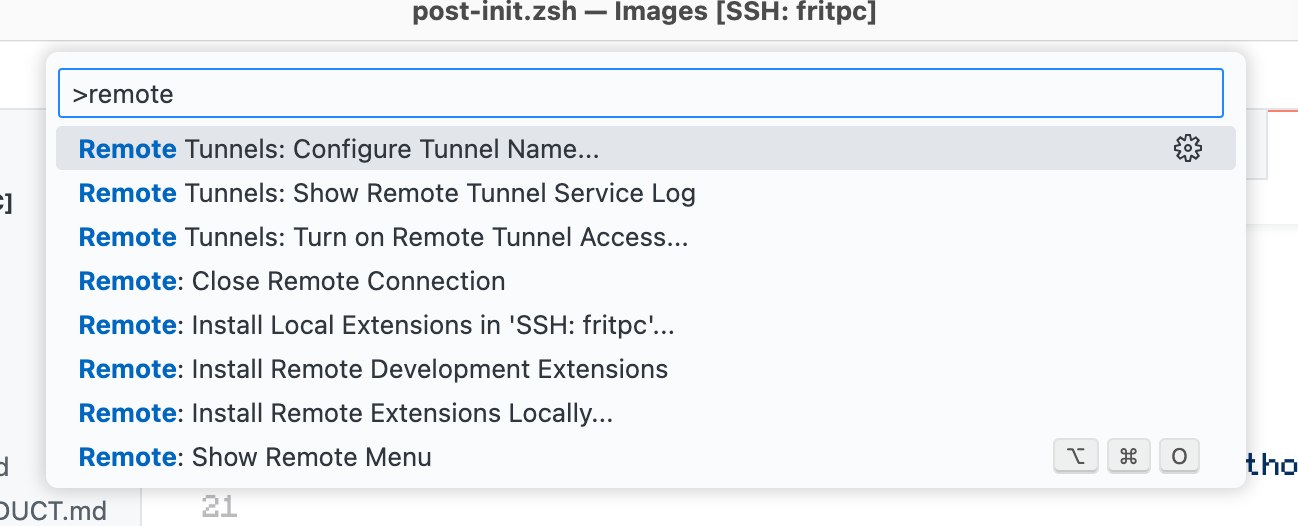
Task: Click the partially visible 'tho' code text
Action: [x=1270, y=465]
